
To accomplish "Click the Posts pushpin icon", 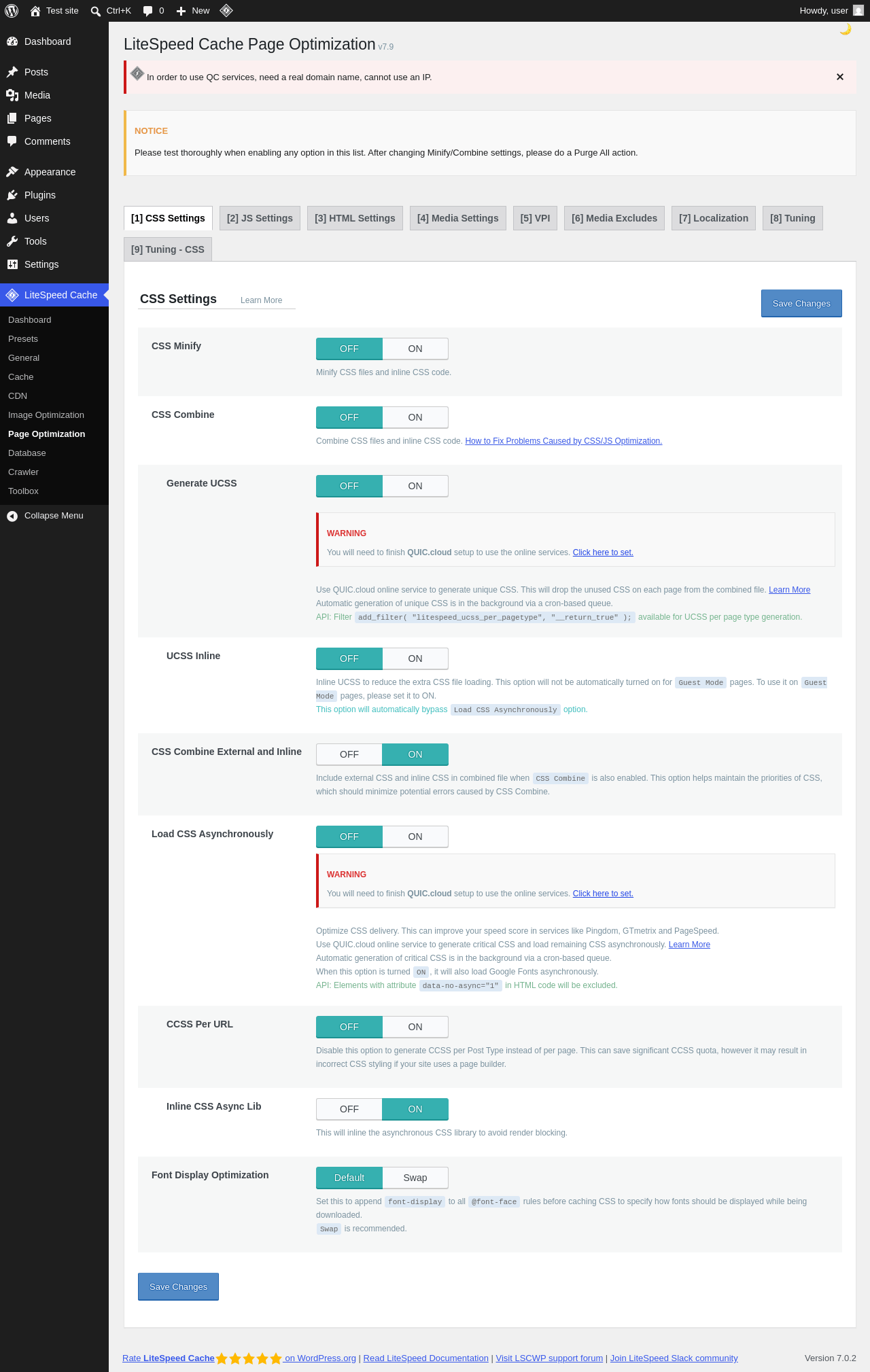I will pos(12,72).
